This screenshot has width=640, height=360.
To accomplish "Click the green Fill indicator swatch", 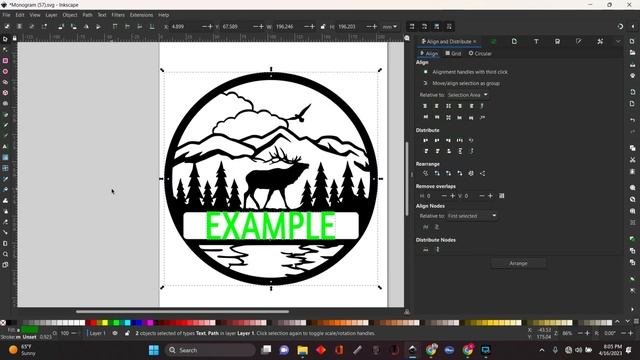I will tap(30, 329).
